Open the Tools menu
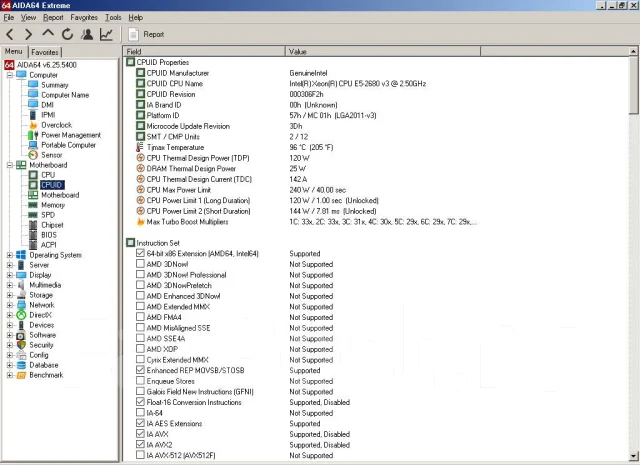Image resolution: width=640 pixels, height=465 pixels. [113, 18]
